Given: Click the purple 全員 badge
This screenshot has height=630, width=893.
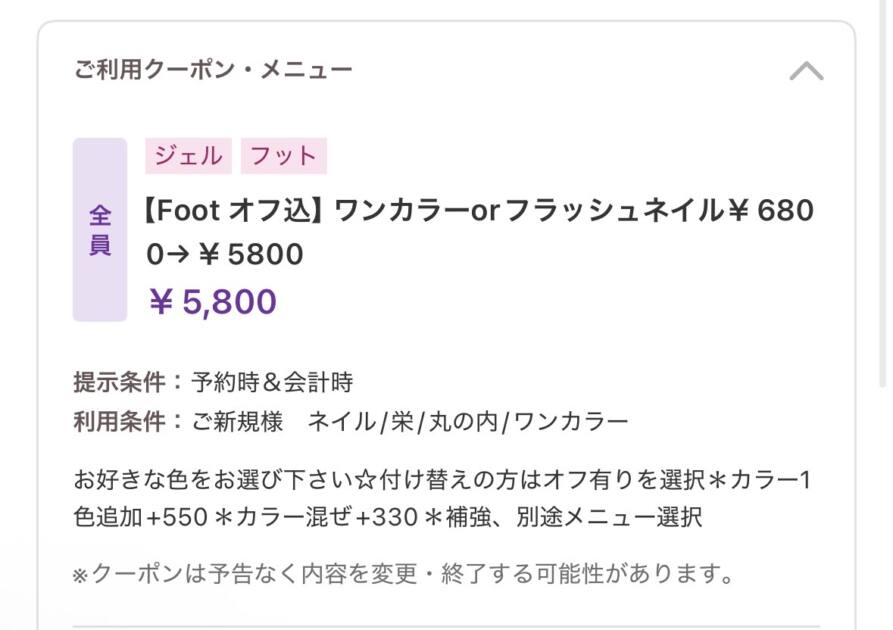Looking at the screenshot, I should tap(100, 230).
